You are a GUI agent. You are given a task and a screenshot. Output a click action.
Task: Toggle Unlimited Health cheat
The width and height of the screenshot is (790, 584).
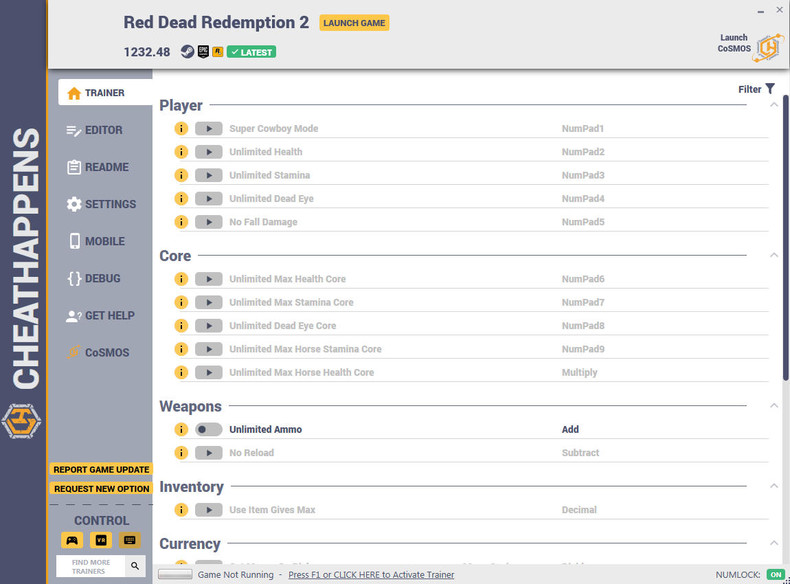[209, 152]
